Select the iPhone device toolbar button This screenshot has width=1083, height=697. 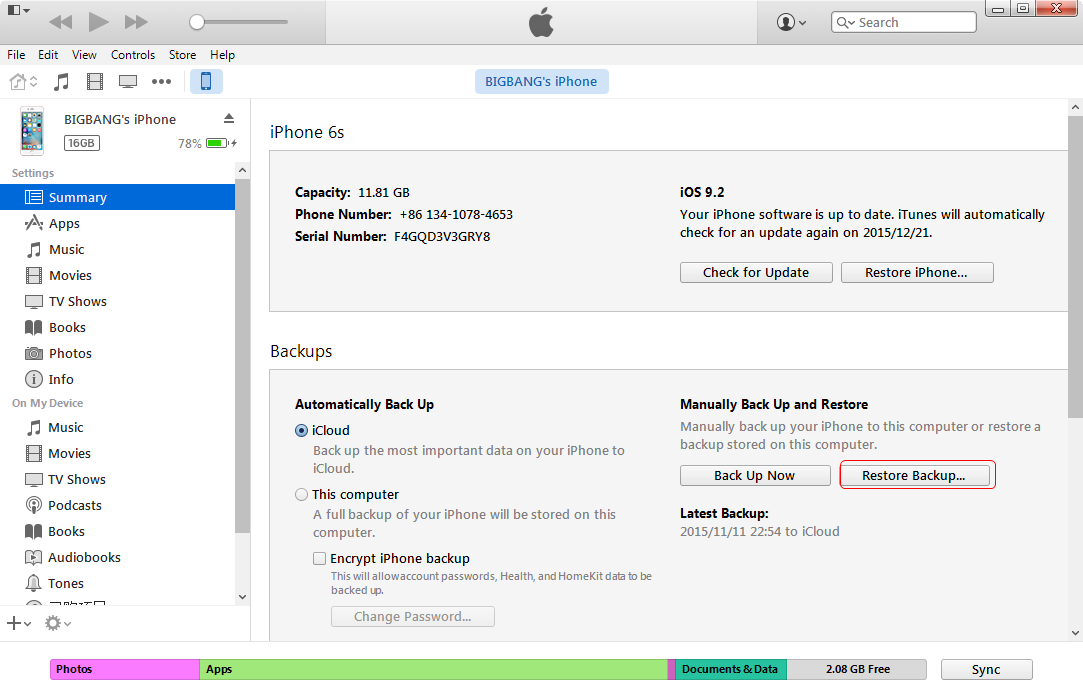[x=206, y=82]
